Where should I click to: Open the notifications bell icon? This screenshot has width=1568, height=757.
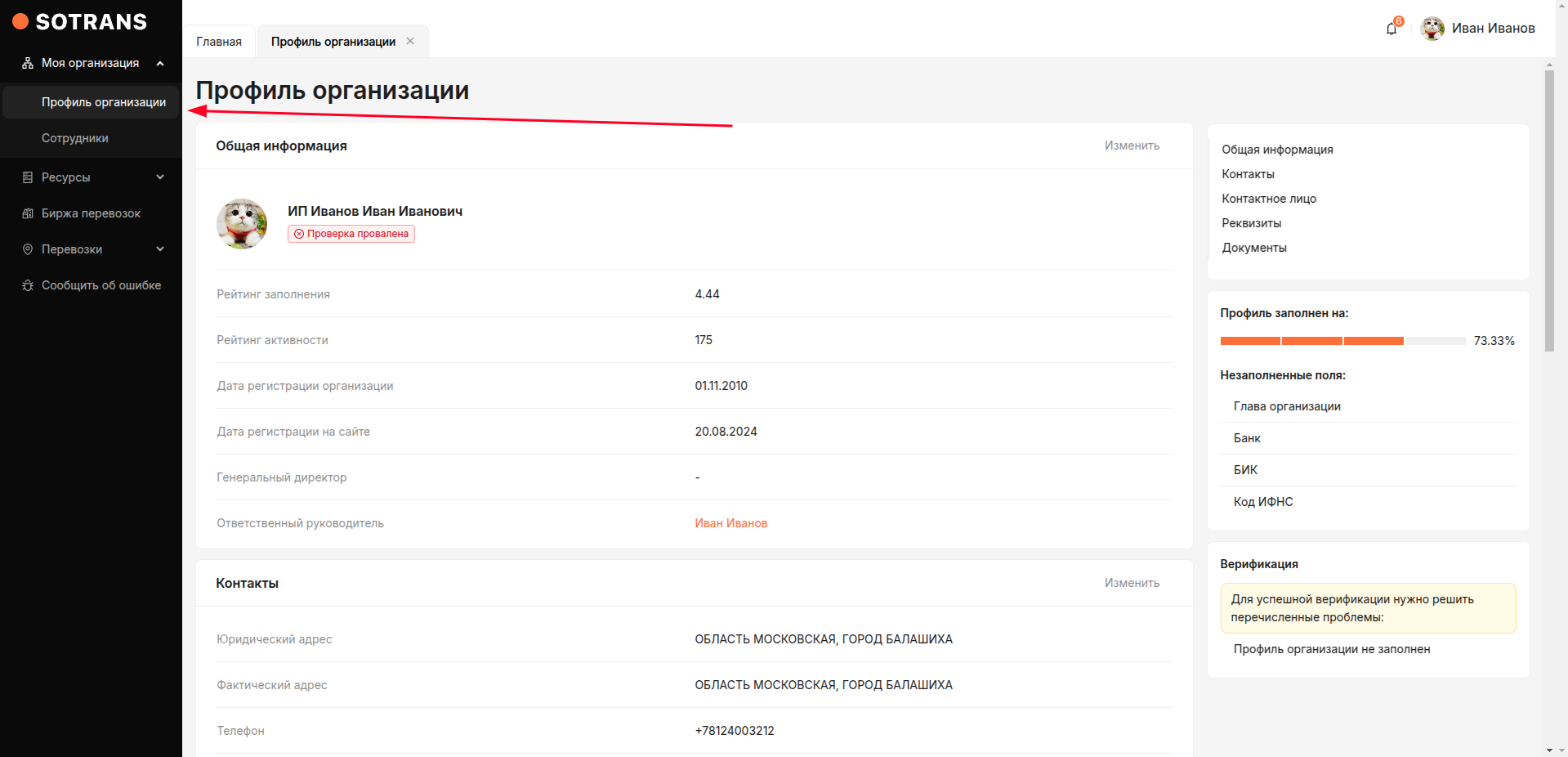click(1391, 29)
